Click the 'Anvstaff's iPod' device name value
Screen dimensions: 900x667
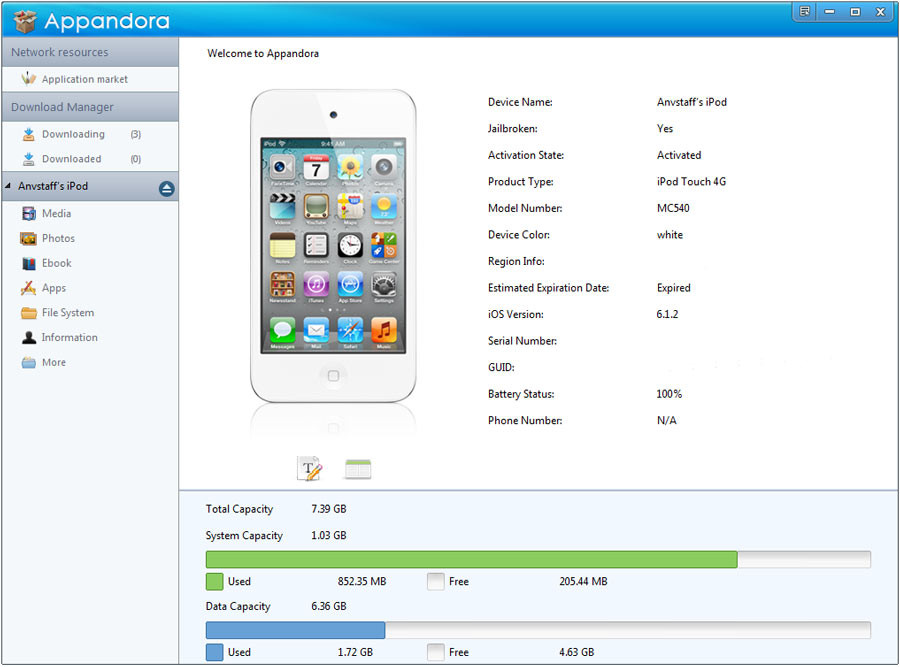[692, 102]
